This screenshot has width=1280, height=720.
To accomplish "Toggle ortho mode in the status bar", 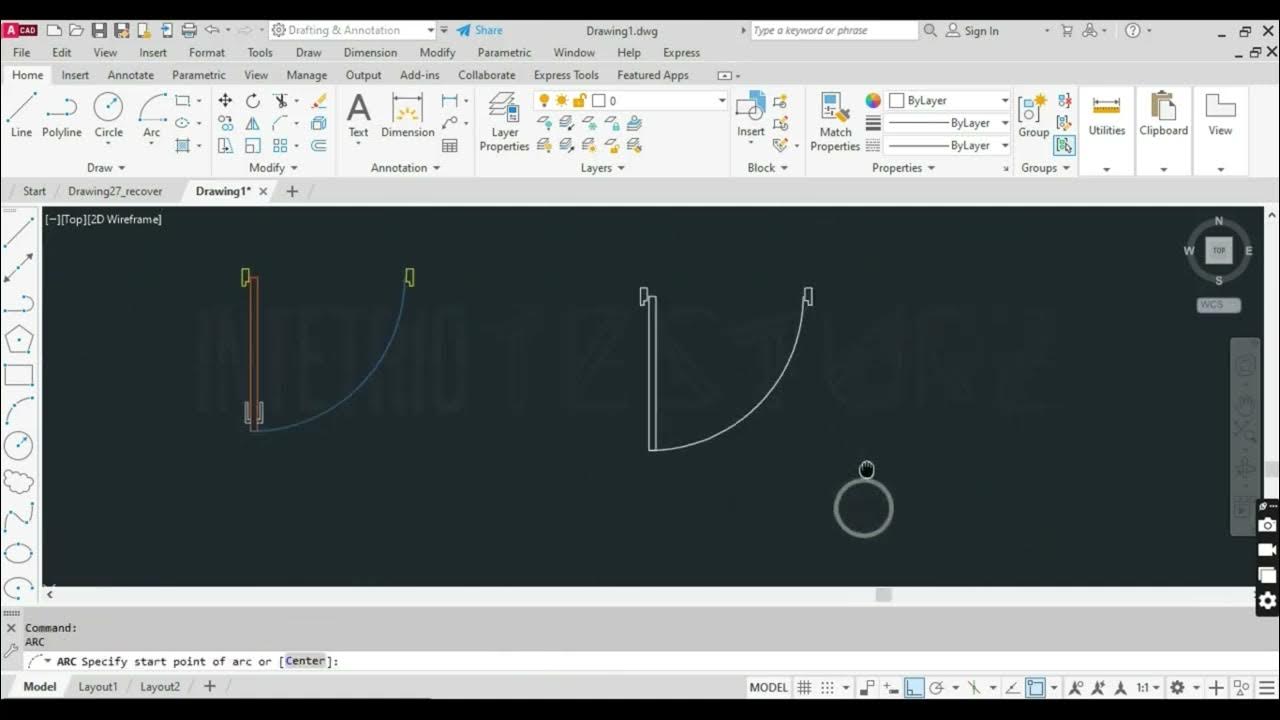I will (x=913, y=687).
